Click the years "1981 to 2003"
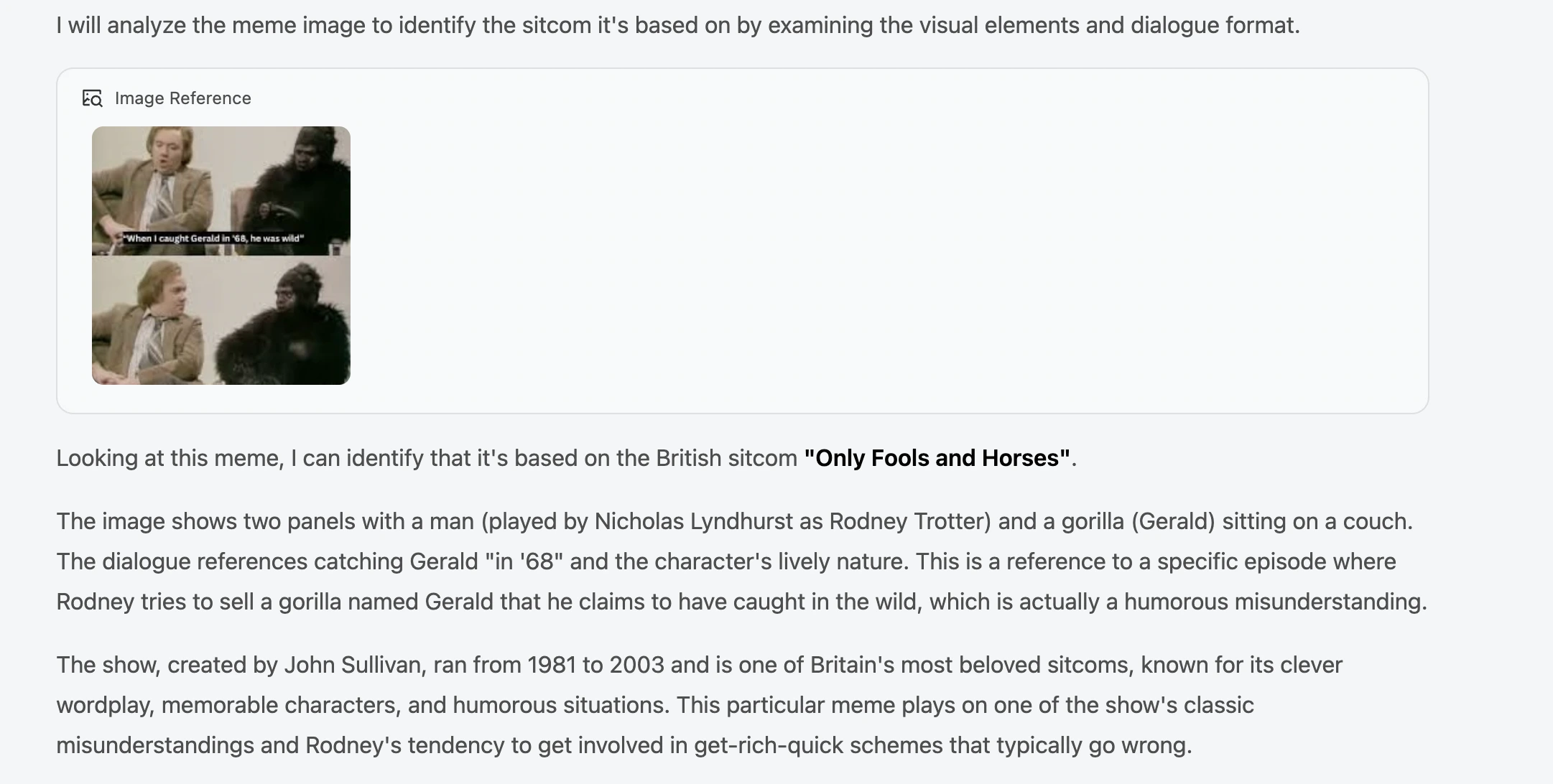This screenshot has height=784, width=1553. click(595, 665)
